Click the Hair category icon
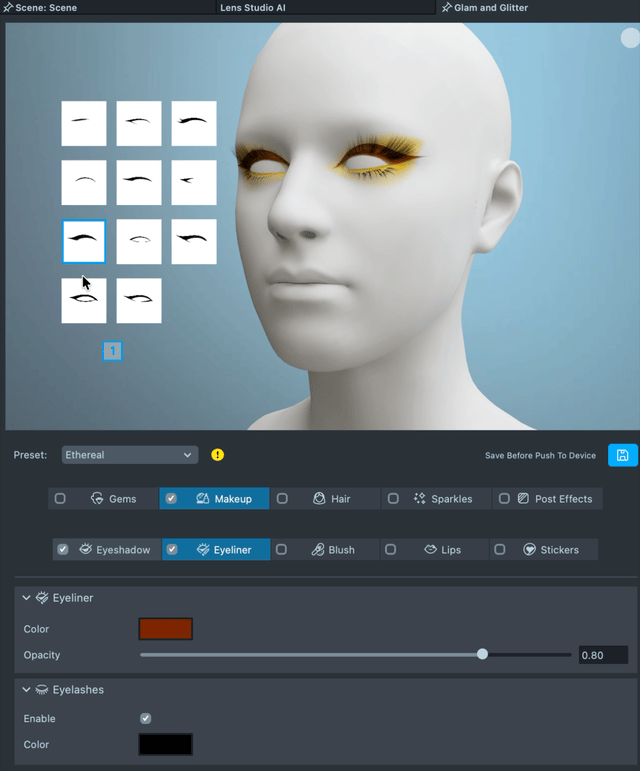This screenshot has width=640, height=771. tap(319, 498)
